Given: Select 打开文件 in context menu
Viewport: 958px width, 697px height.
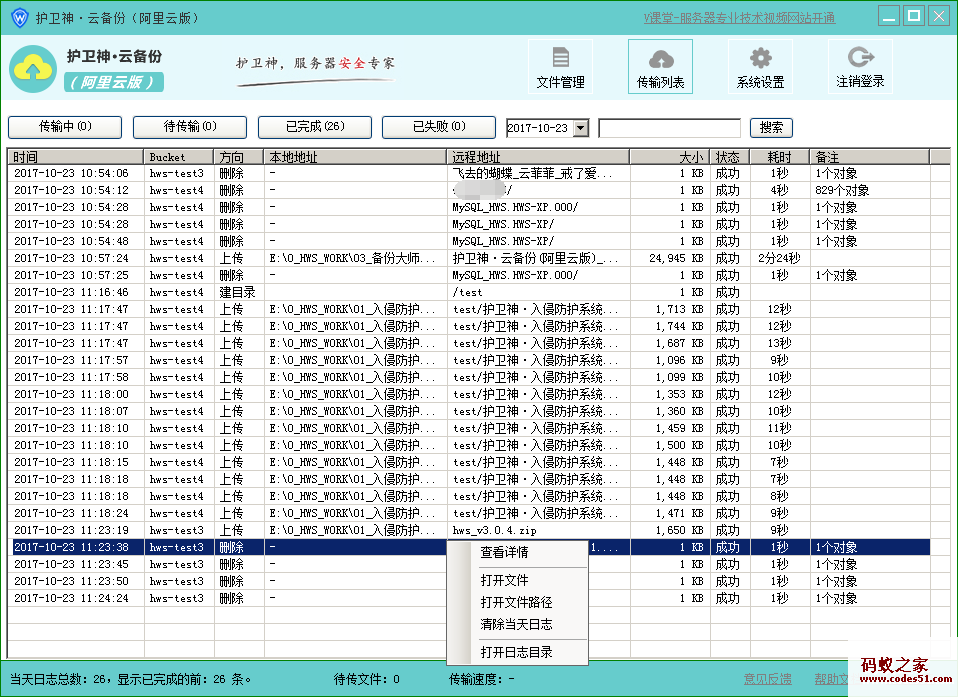Looking at the screenshot, I should pyautogui.click(x=504, y=580).
